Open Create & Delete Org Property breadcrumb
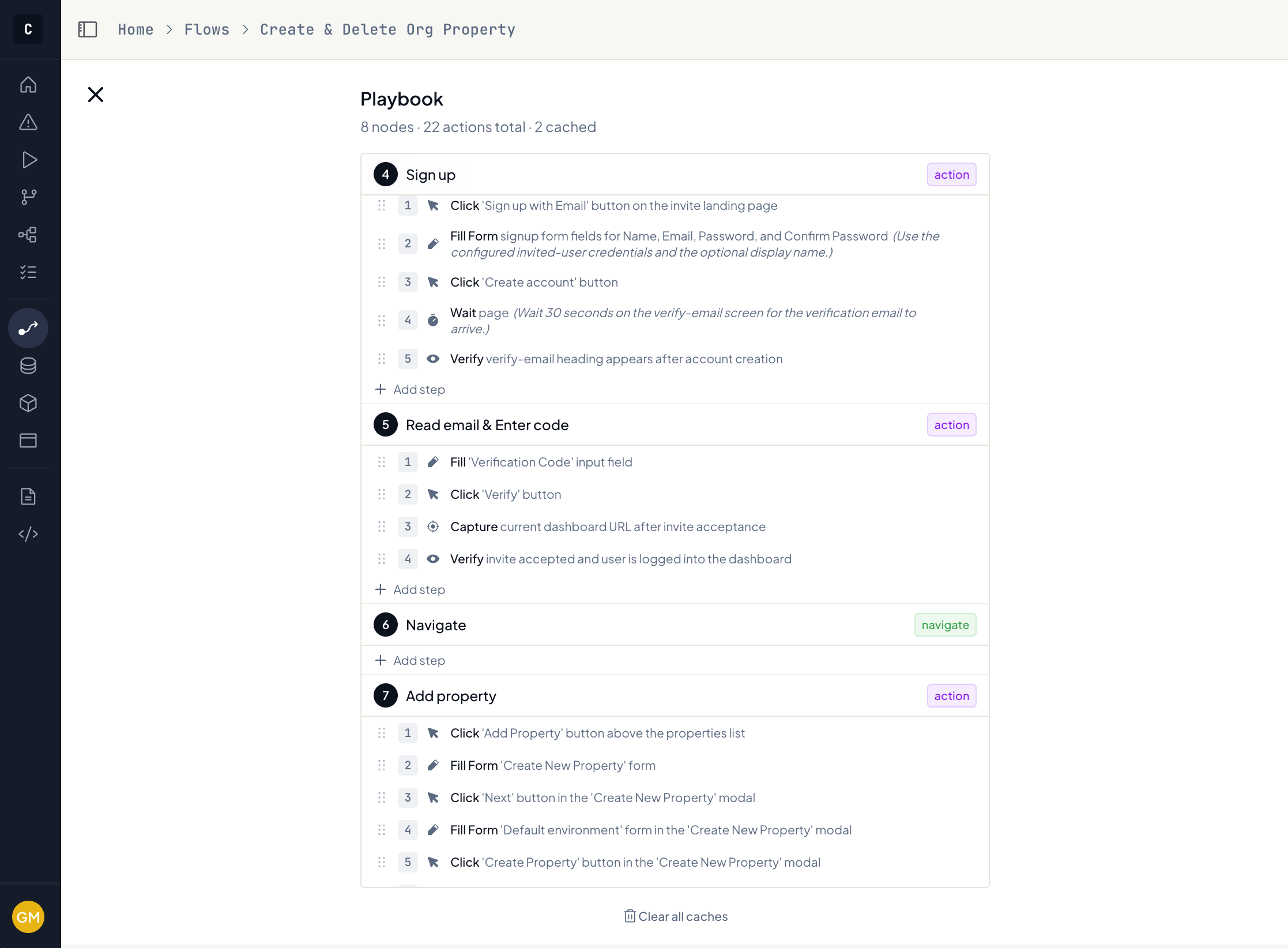The image size is (1288, 948). click(x=387, y=29)
